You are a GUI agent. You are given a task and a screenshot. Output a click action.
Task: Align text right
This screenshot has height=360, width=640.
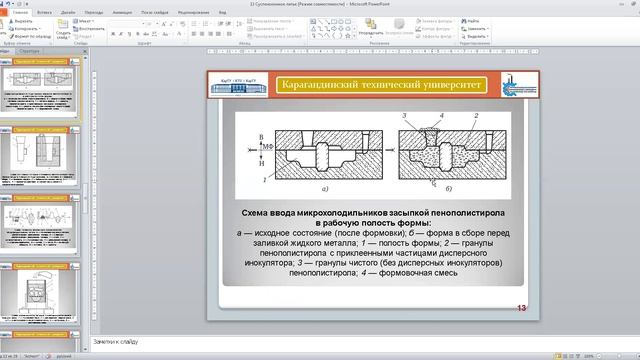210,34
